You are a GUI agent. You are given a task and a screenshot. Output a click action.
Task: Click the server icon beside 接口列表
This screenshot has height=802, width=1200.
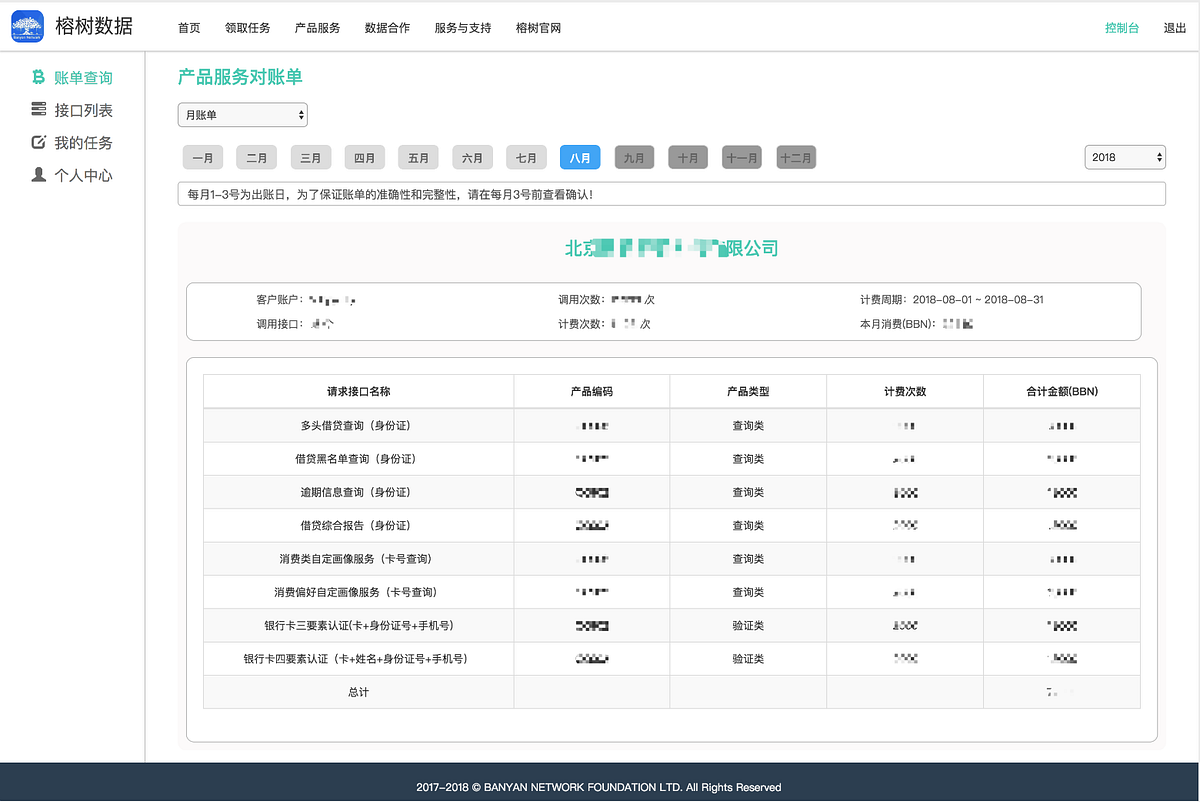click(x=39, y=109)
